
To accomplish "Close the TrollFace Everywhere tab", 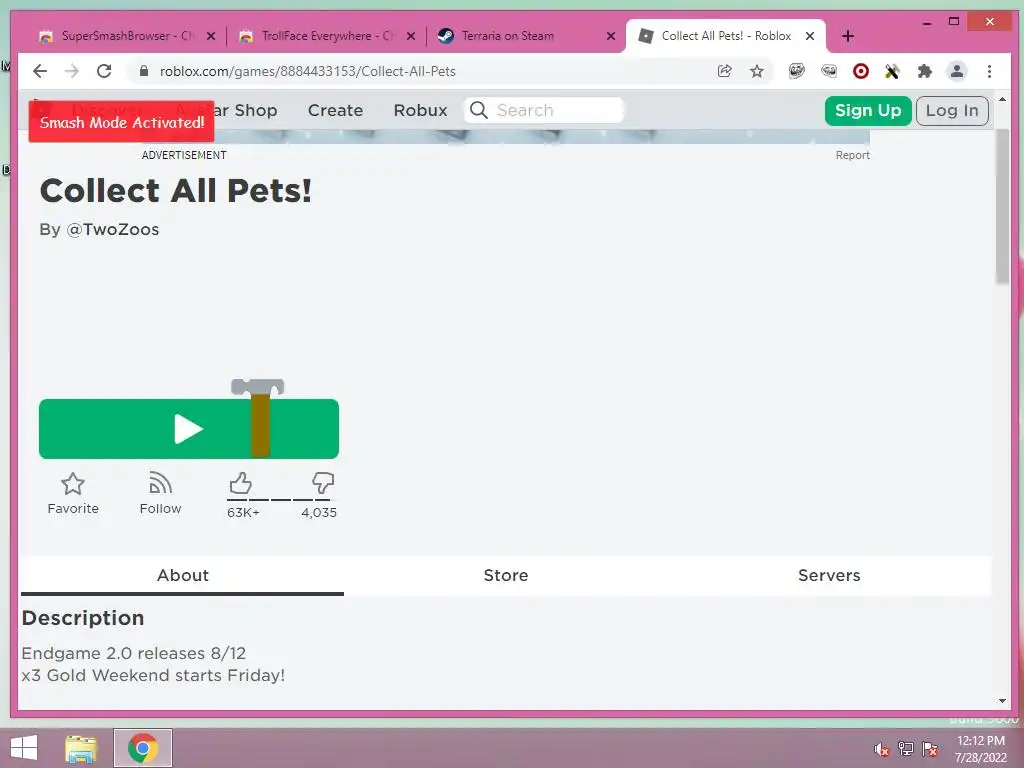I will pos(411,36).
